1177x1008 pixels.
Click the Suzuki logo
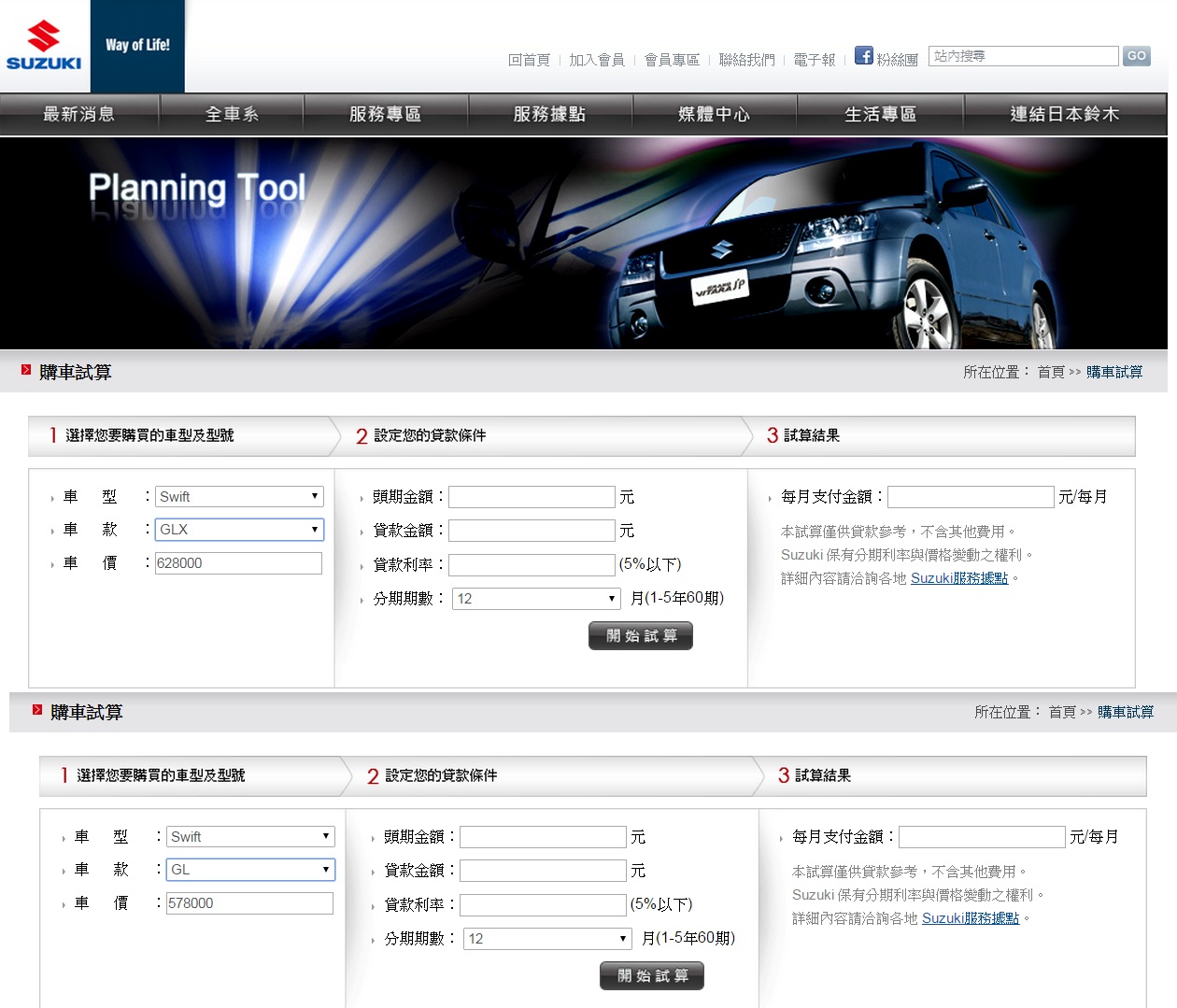pos(44,46)
